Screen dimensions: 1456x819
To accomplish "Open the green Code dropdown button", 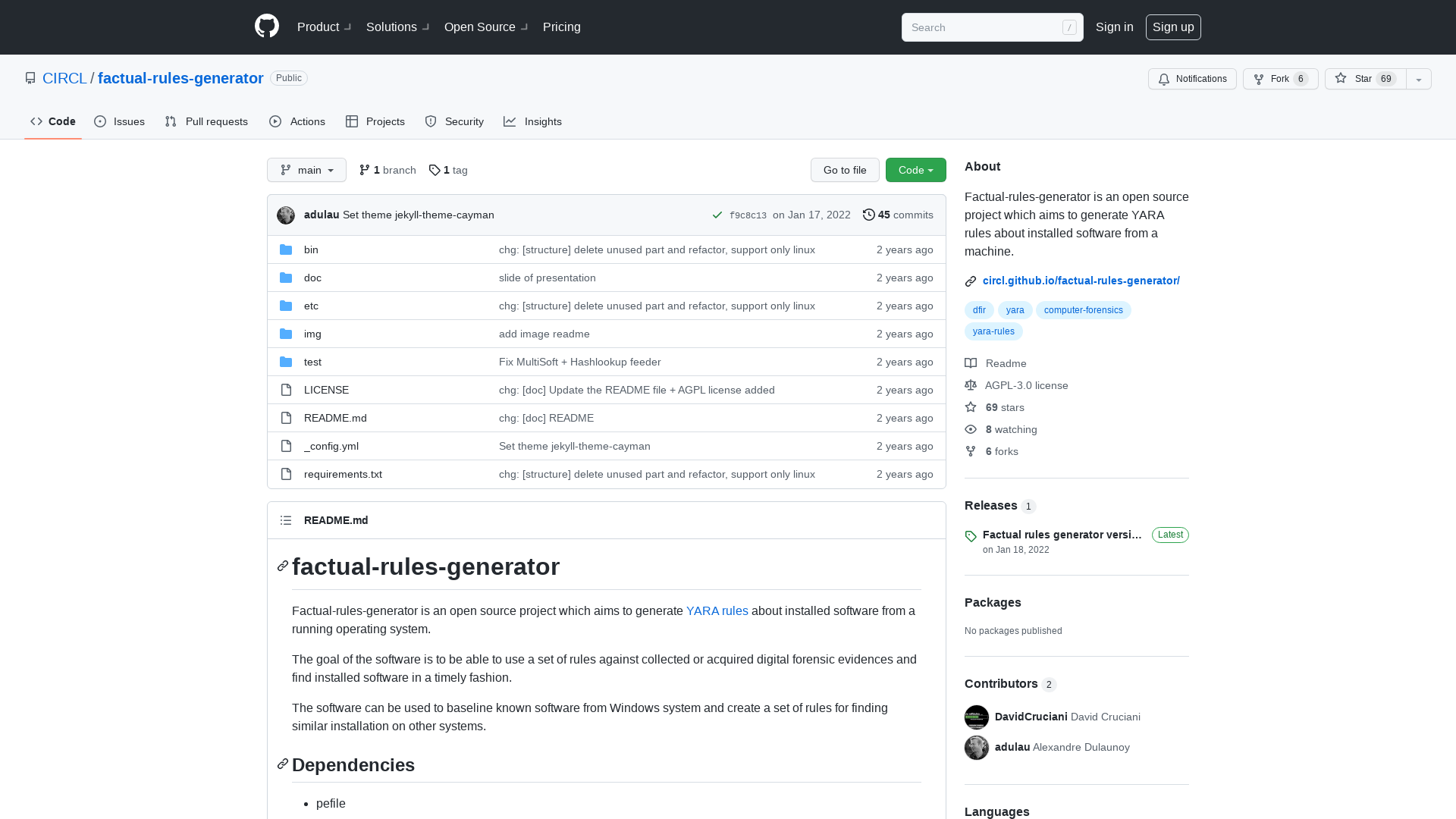I will point(916,170).
